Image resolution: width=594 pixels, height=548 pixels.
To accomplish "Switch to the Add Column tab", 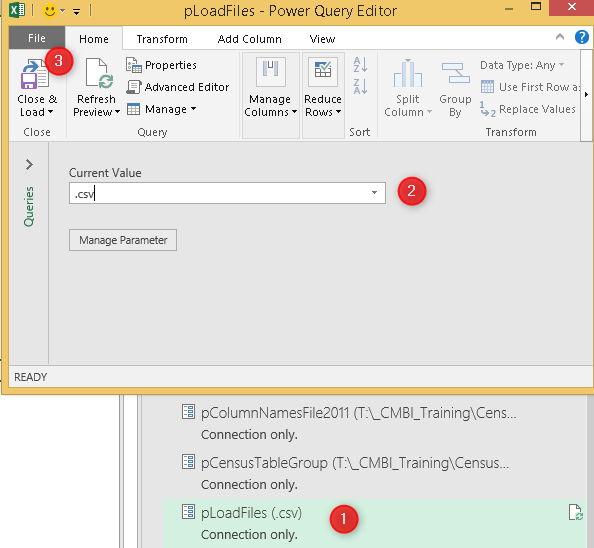I will [249, 39].
